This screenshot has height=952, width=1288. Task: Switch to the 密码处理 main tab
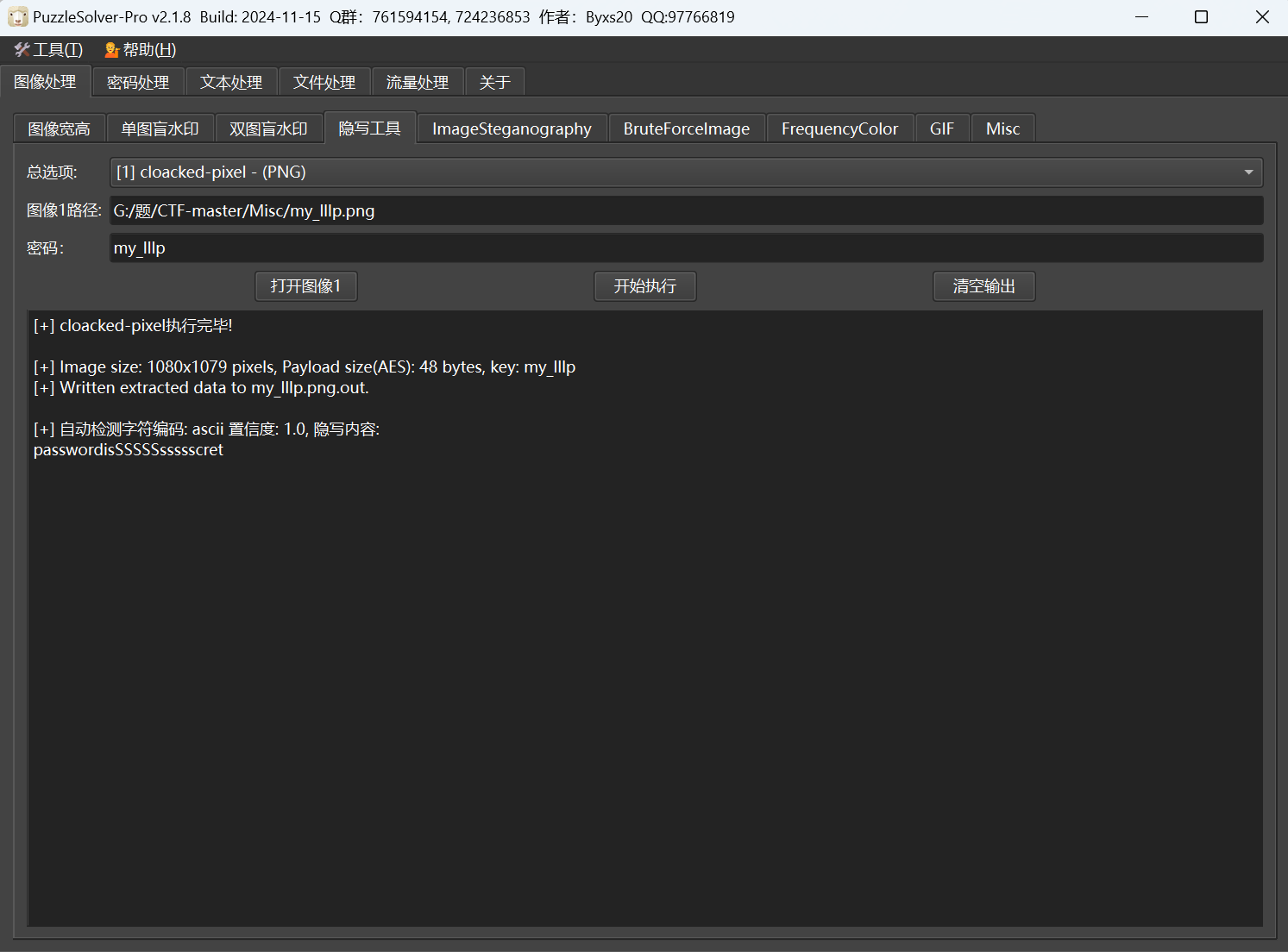[138, 83]
